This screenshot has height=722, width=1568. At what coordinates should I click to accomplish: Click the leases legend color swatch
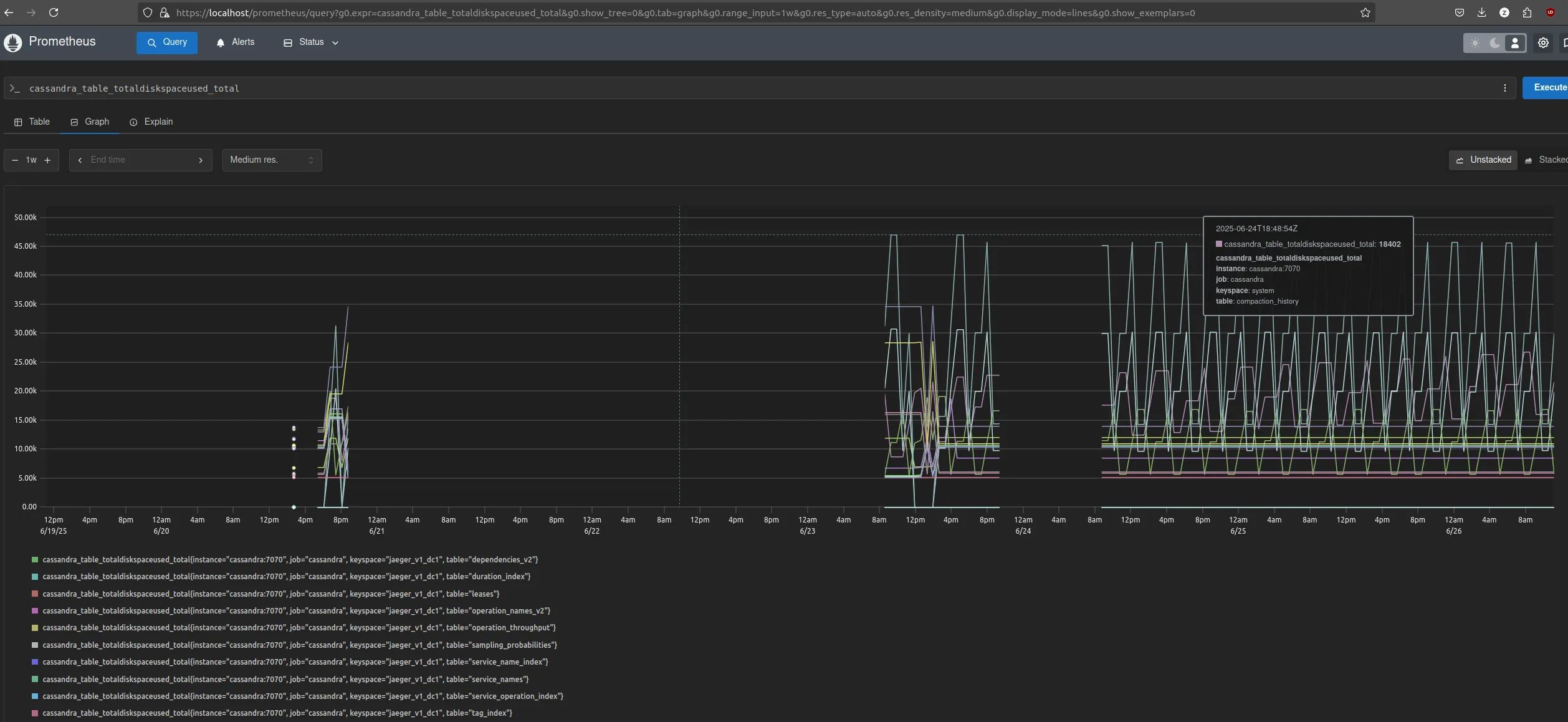[35, 594]
